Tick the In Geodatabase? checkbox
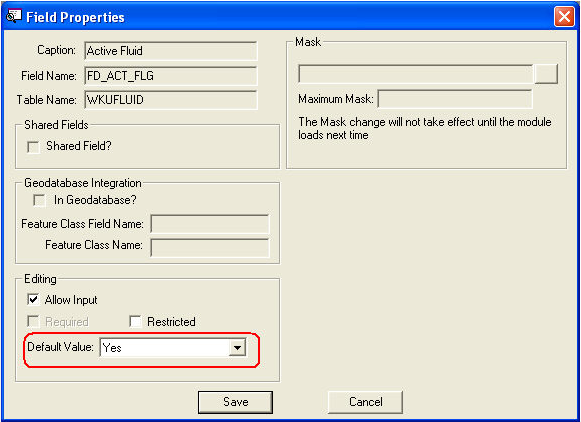581x422 pixels. pos(39,200)
